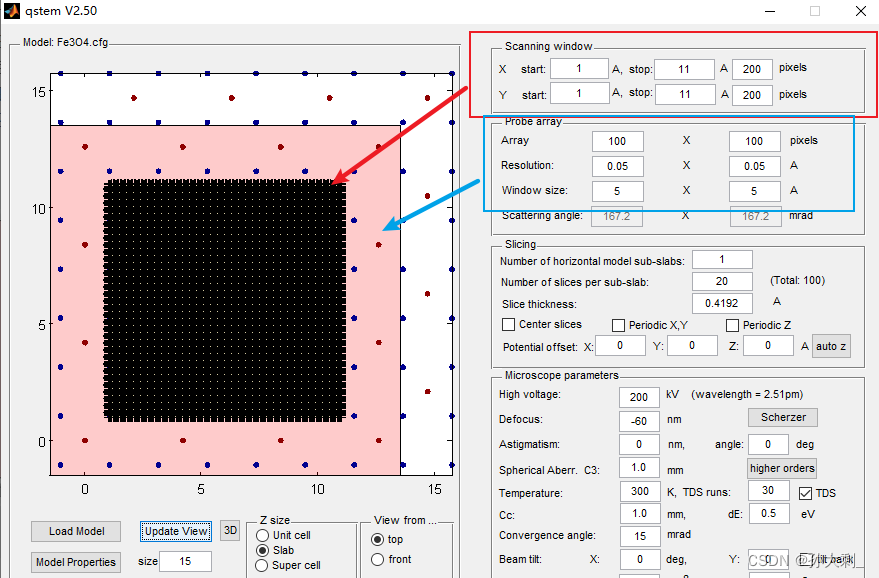
Task: Click the second Probe Array pixels field
Action: 755,141
